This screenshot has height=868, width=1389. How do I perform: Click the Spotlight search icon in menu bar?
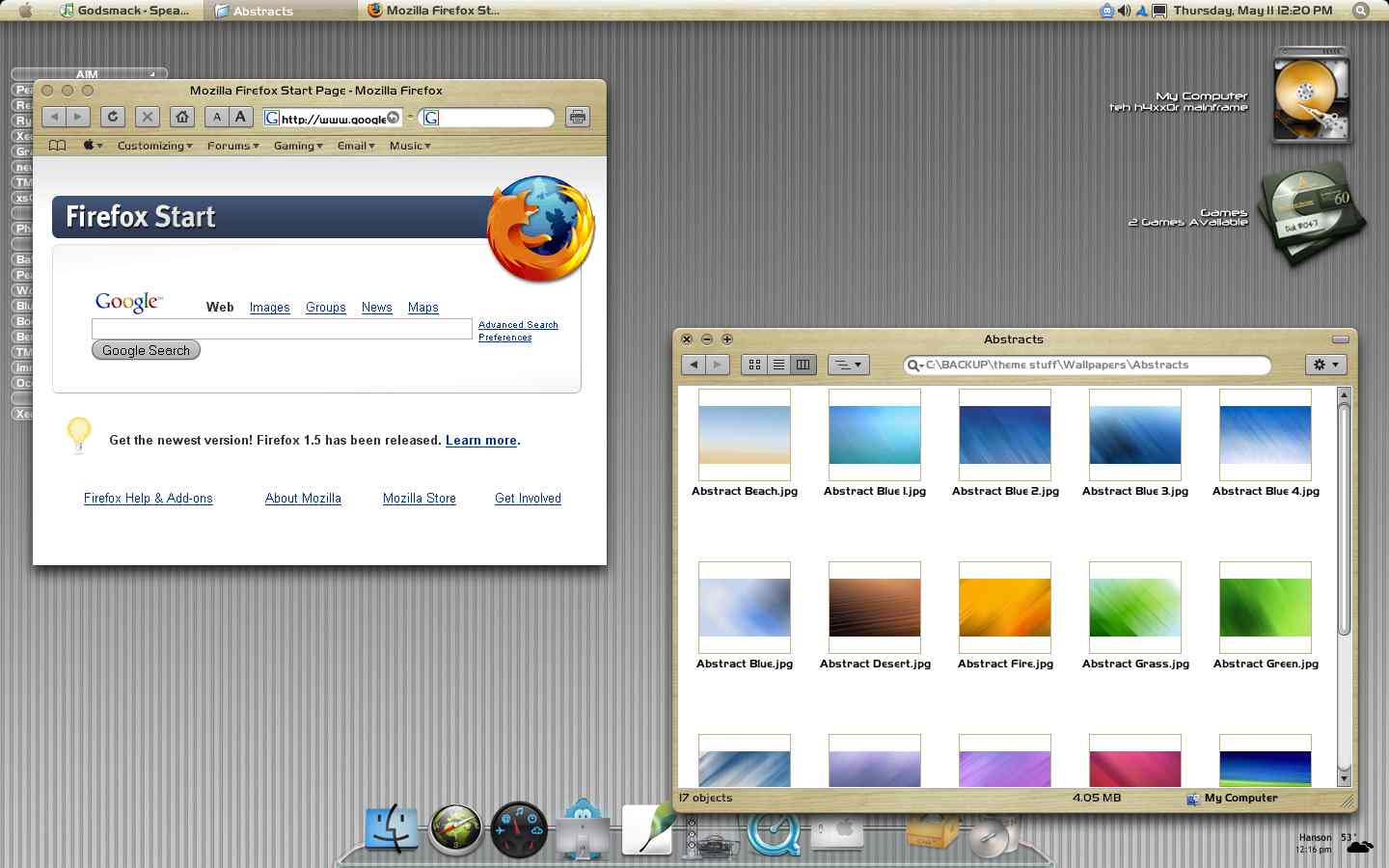pos(1360,11)
